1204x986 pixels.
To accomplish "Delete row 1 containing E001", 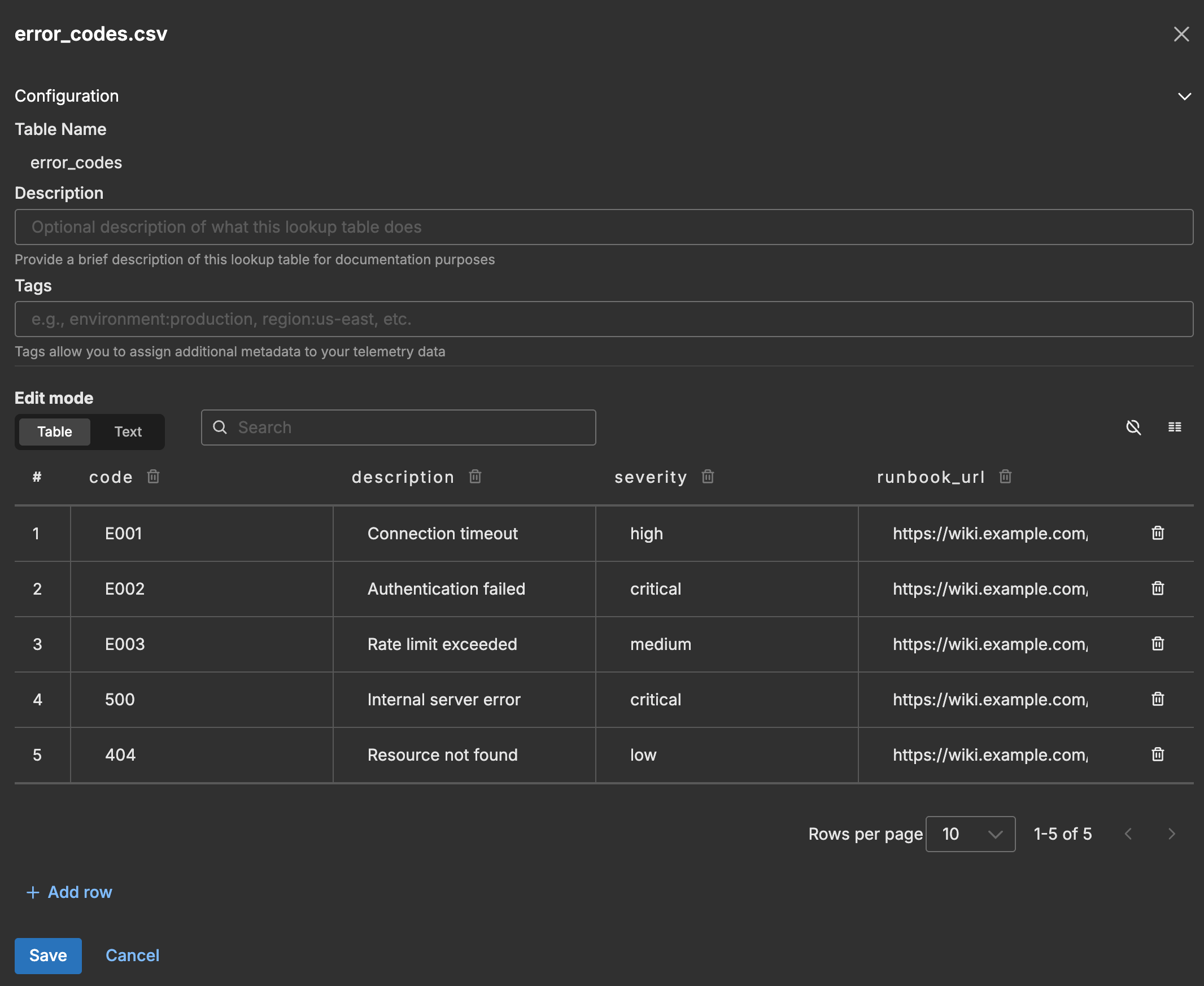I will click(1158, 533).
